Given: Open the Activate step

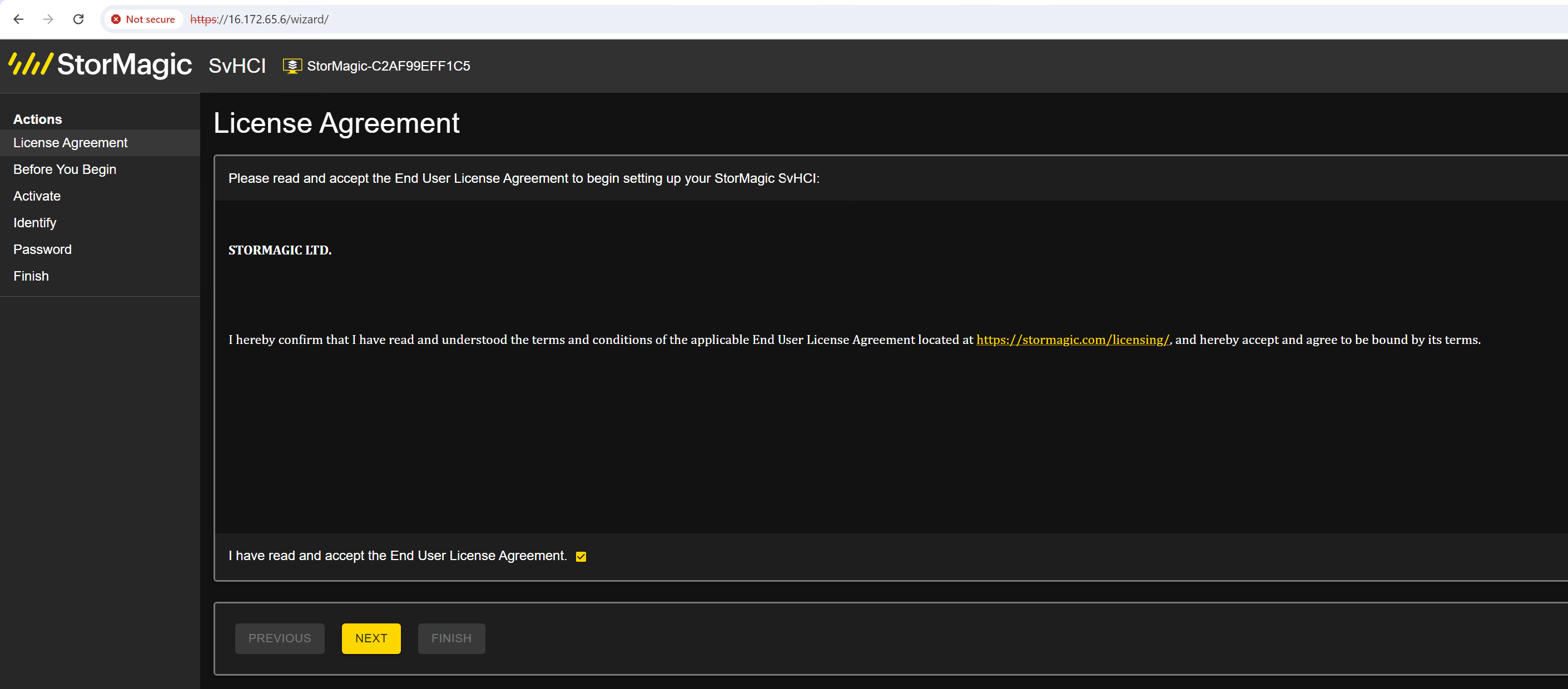Looking at the screenshot, I should click(100, 197).
